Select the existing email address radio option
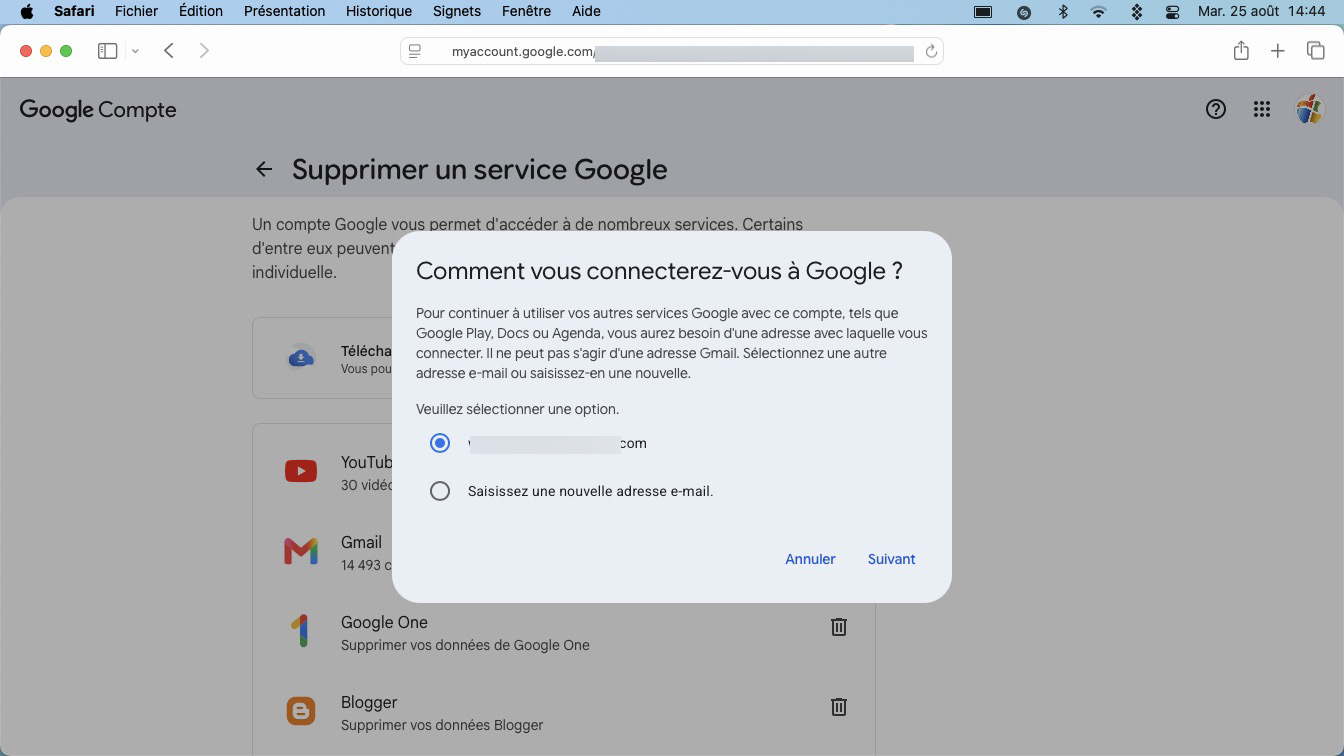This screenshot has height=756, width=1344. click(440, 443)
